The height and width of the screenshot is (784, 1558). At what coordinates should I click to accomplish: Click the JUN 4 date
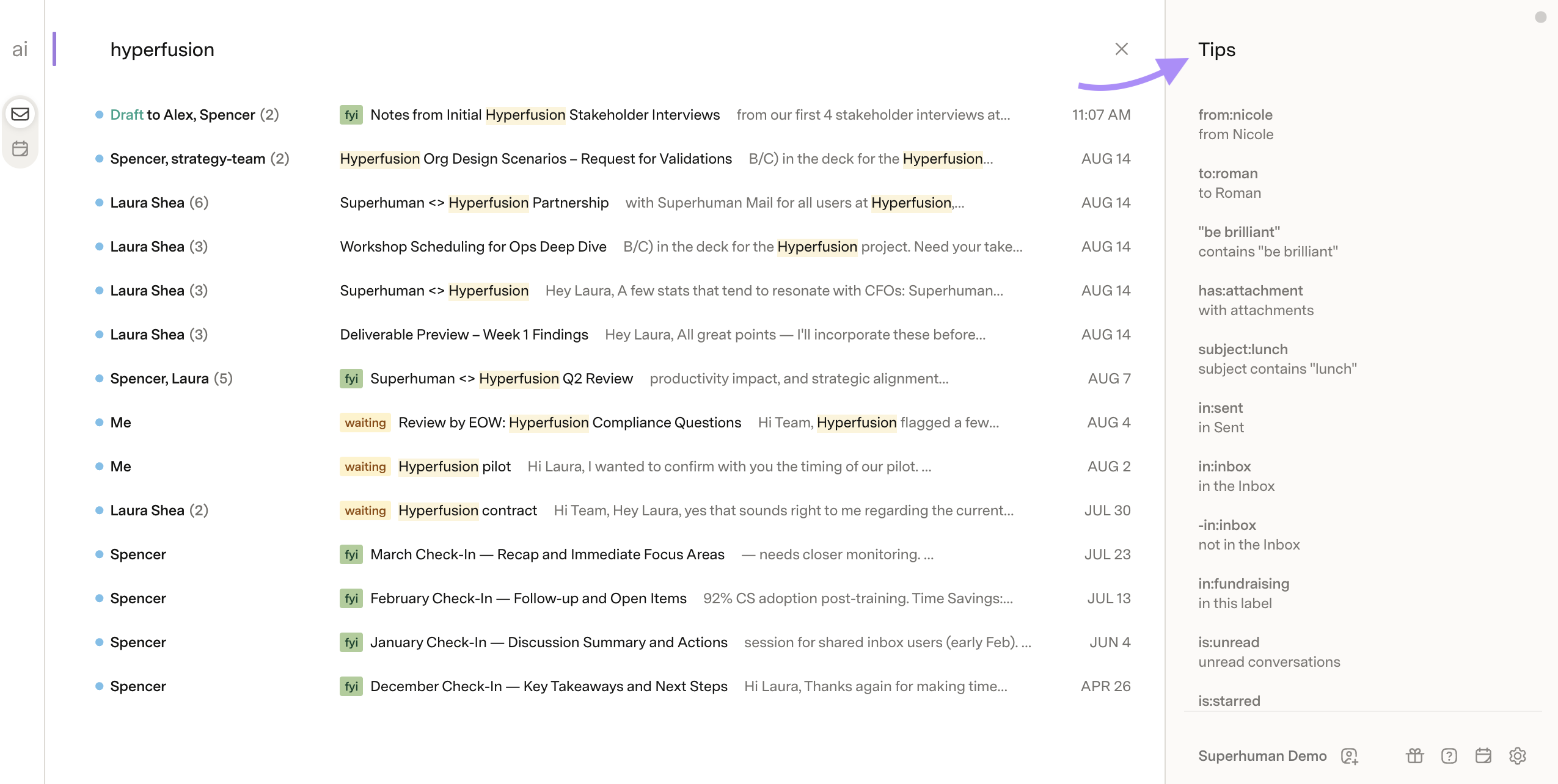[x=1110, y=642]
